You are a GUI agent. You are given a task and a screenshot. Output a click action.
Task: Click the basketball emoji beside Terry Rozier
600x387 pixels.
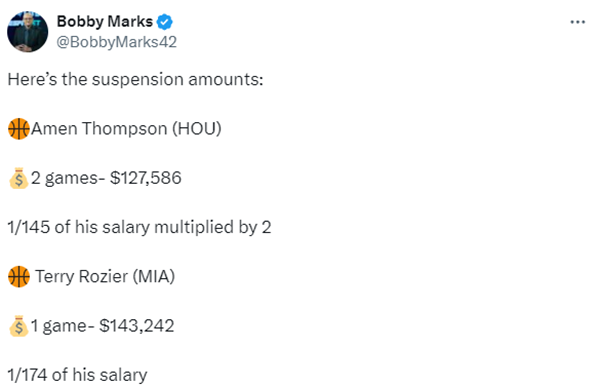point(18,276)
